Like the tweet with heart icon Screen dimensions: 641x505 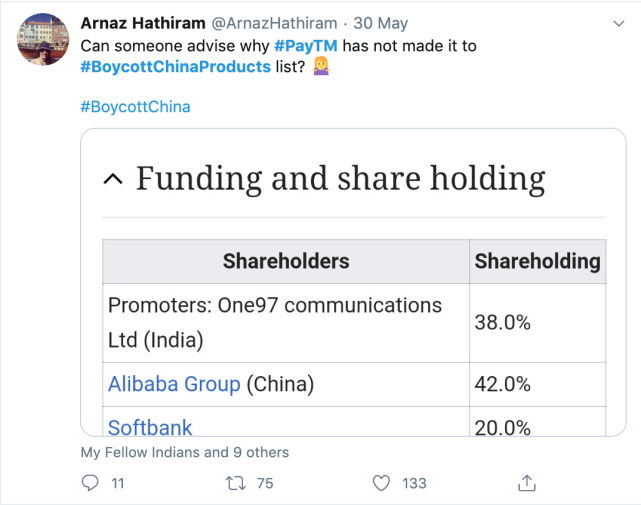click(x=381, y=483)
